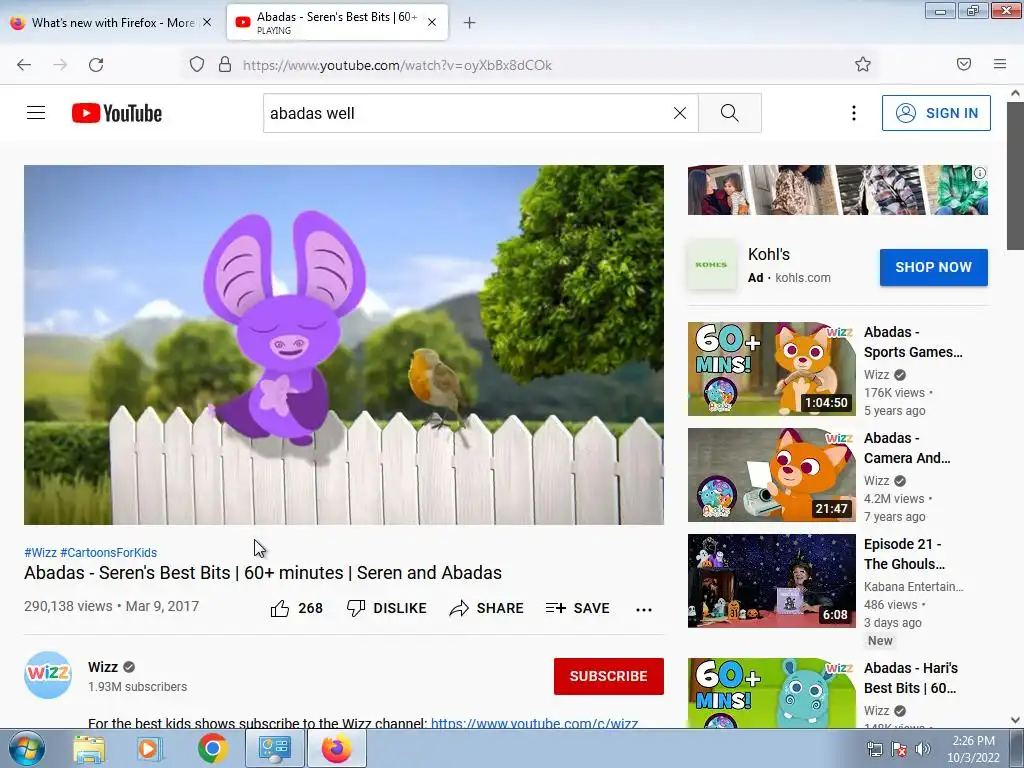
Task: Open Google Chrome from taskbar
Action: [212, 748]
